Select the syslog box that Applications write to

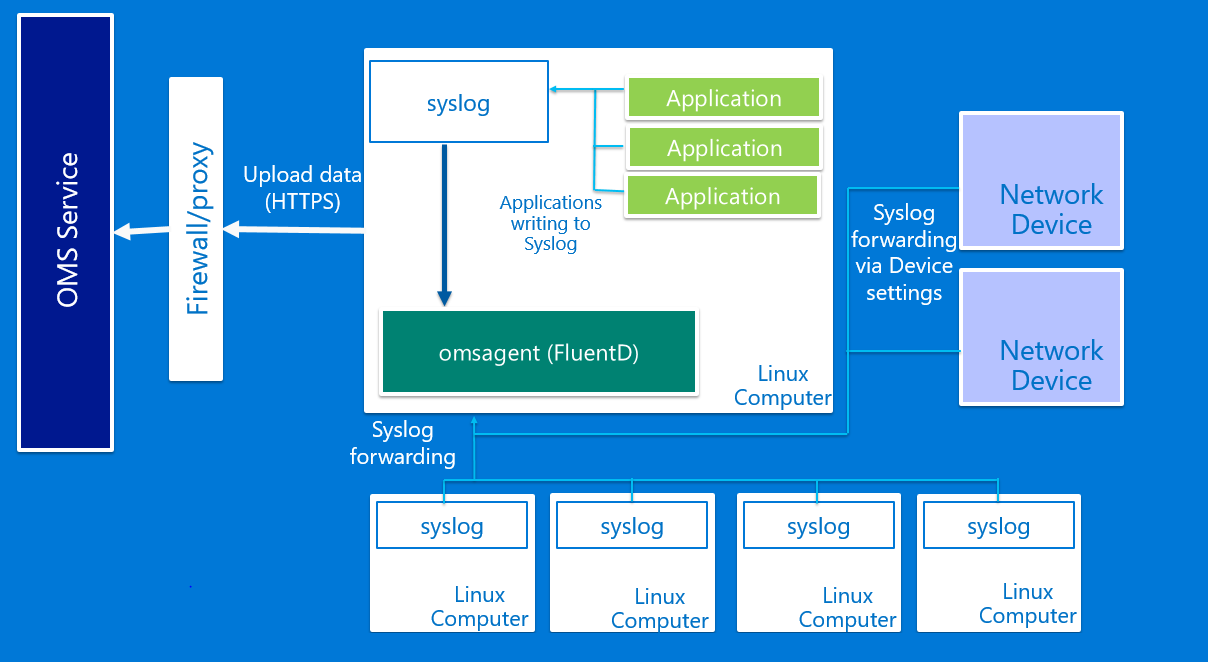point(459,102)
